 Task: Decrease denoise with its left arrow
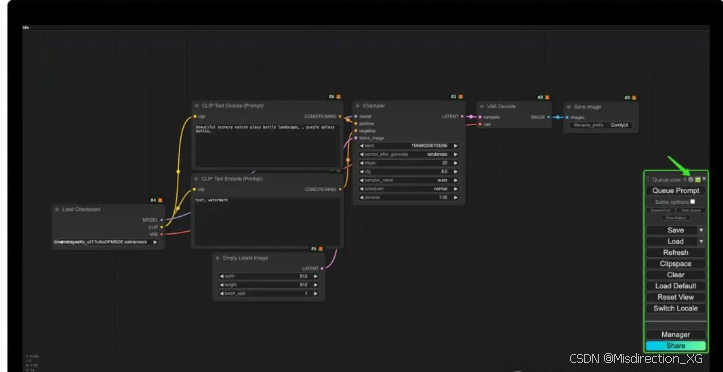point(362,197)
